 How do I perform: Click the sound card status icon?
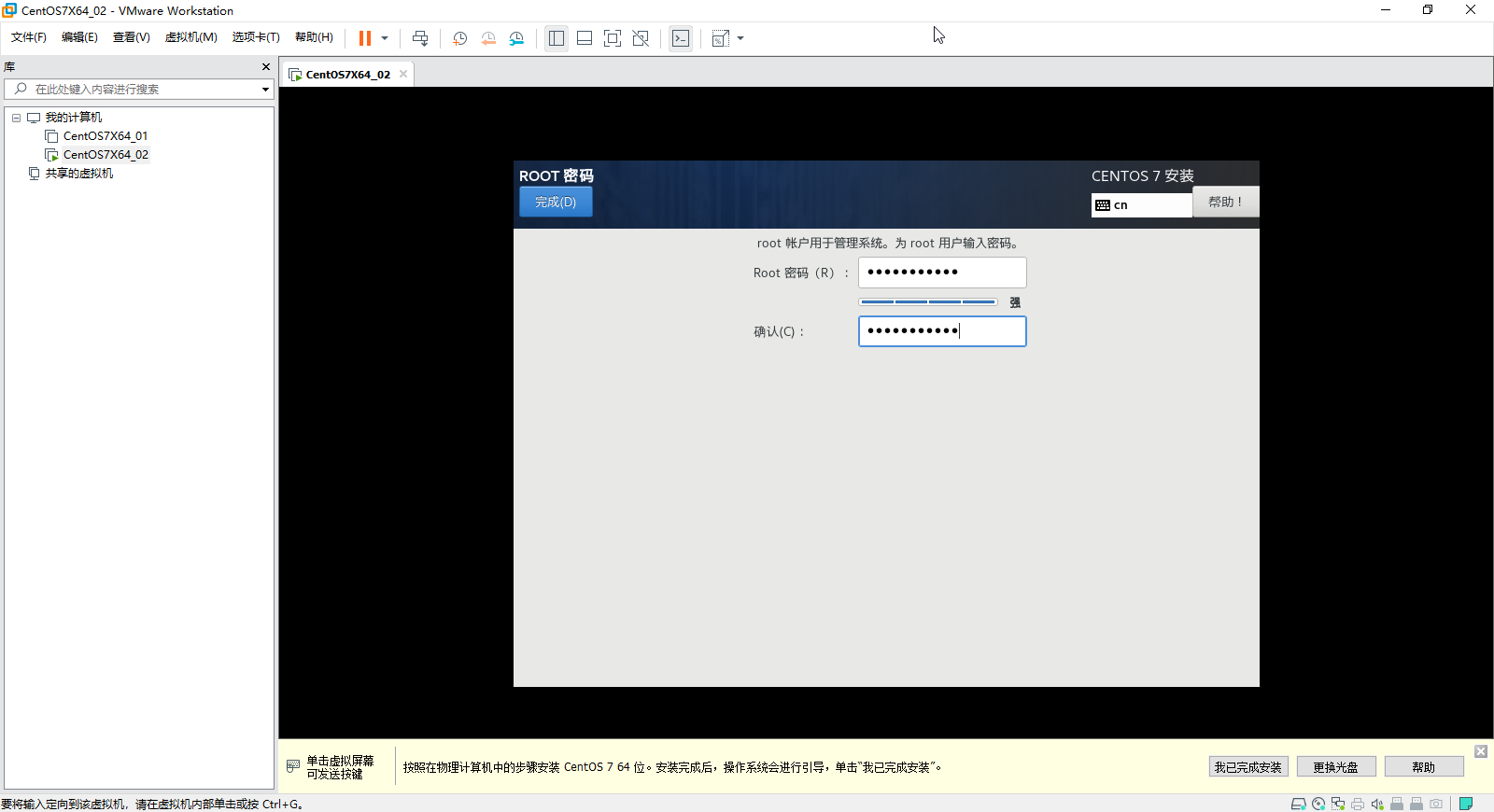(x=1377, y=804)
